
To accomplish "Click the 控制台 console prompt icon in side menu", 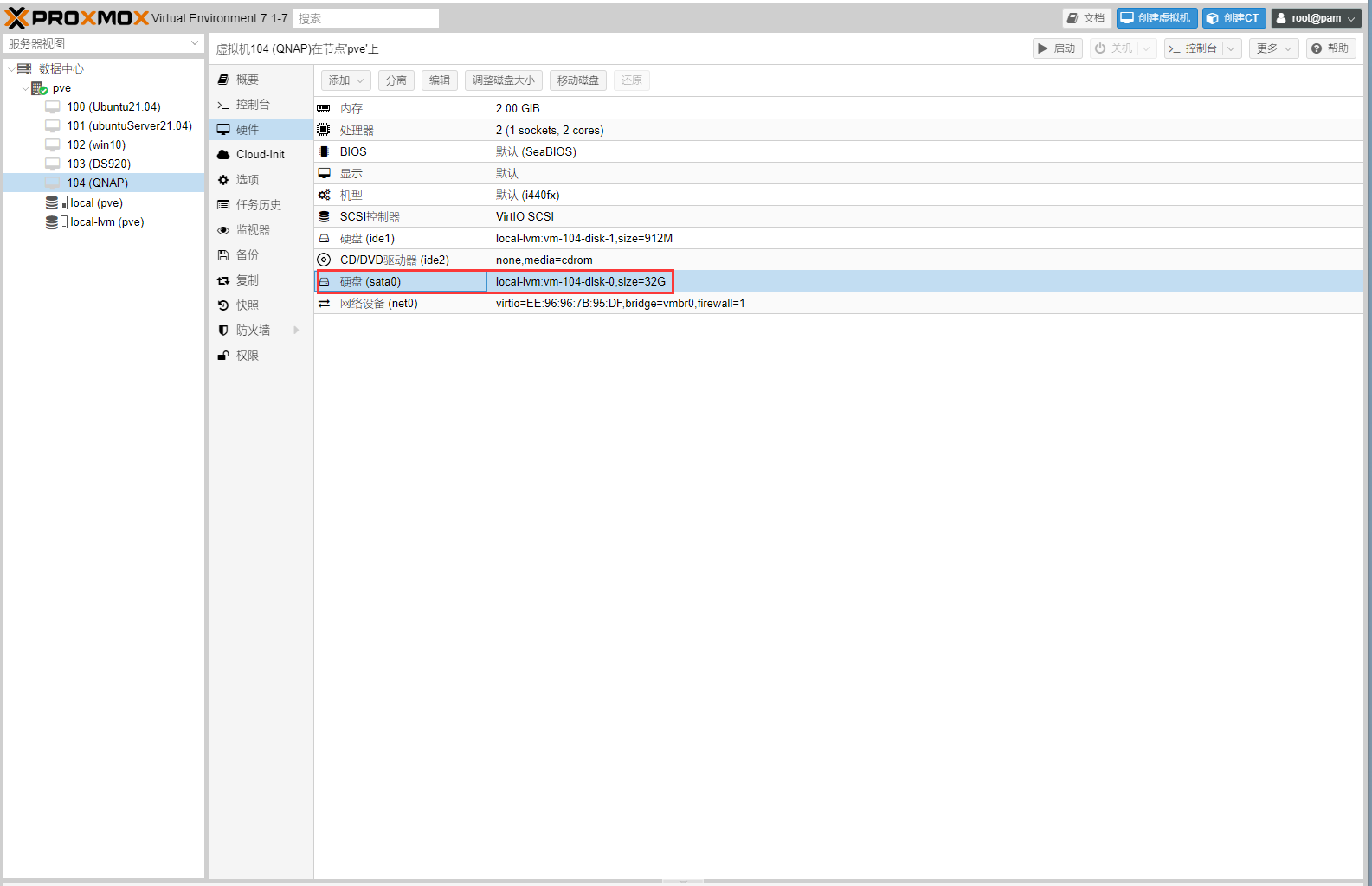I will [223, 105].
